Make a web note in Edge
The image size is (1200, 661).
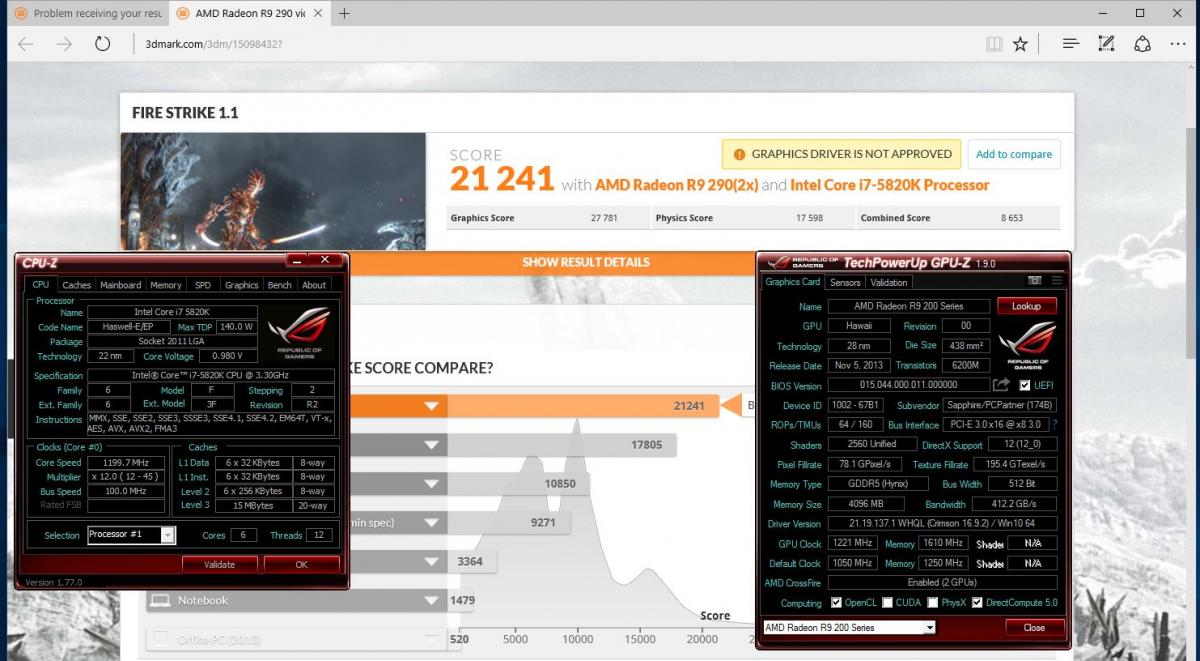coord(1106,44)
